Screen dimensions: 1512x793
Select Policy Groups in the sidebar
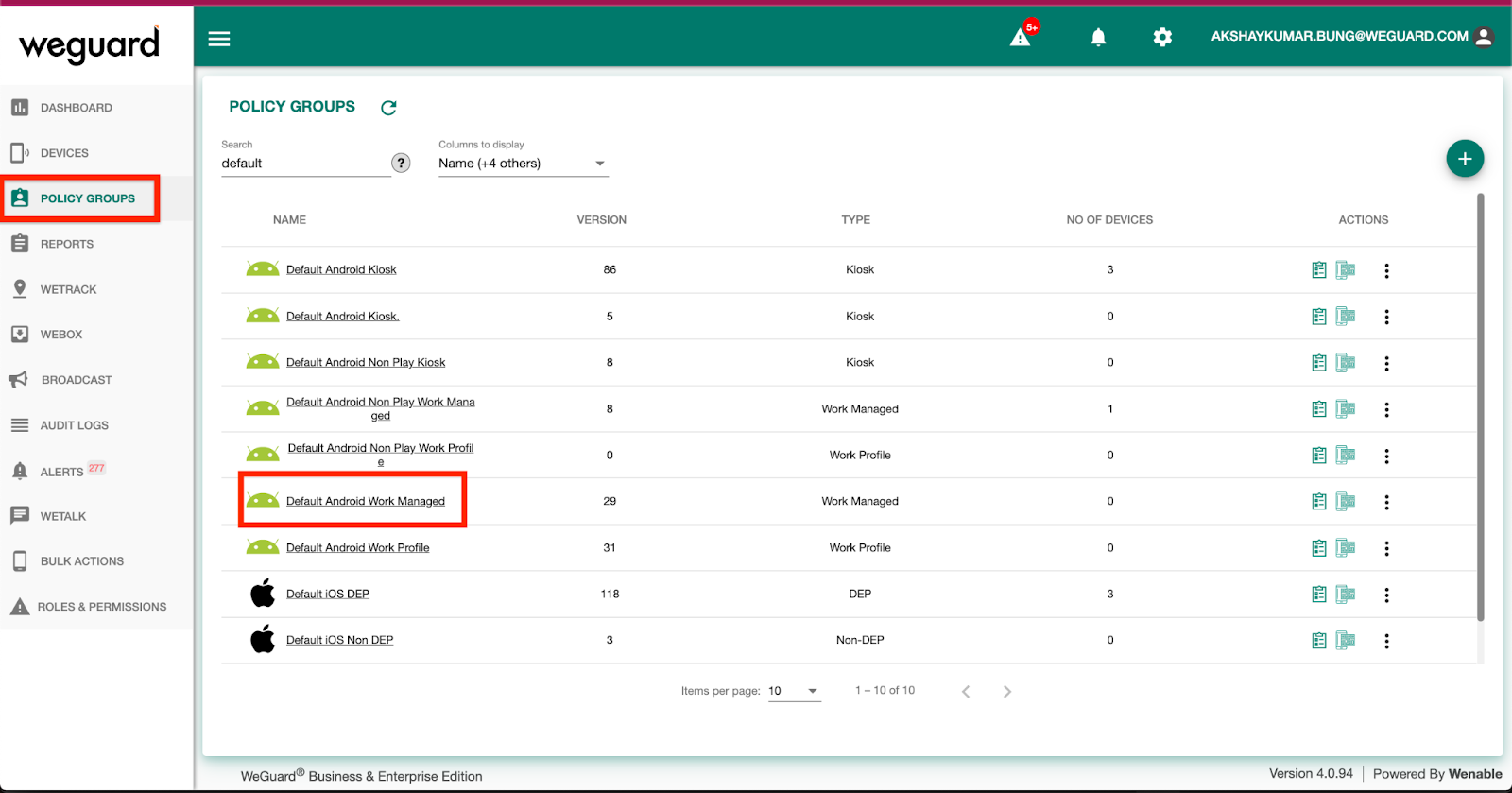tap(87, 198)
